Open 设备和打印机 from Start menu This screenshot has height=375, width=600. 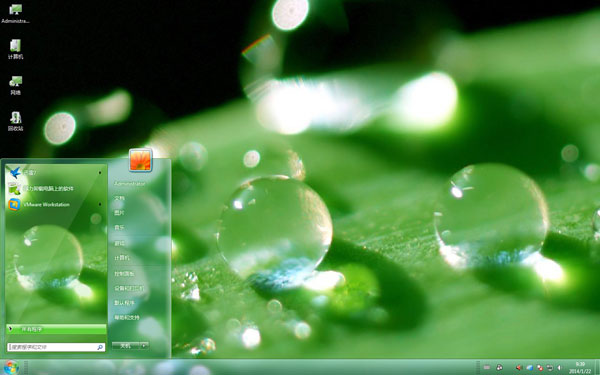pos(129,288)
